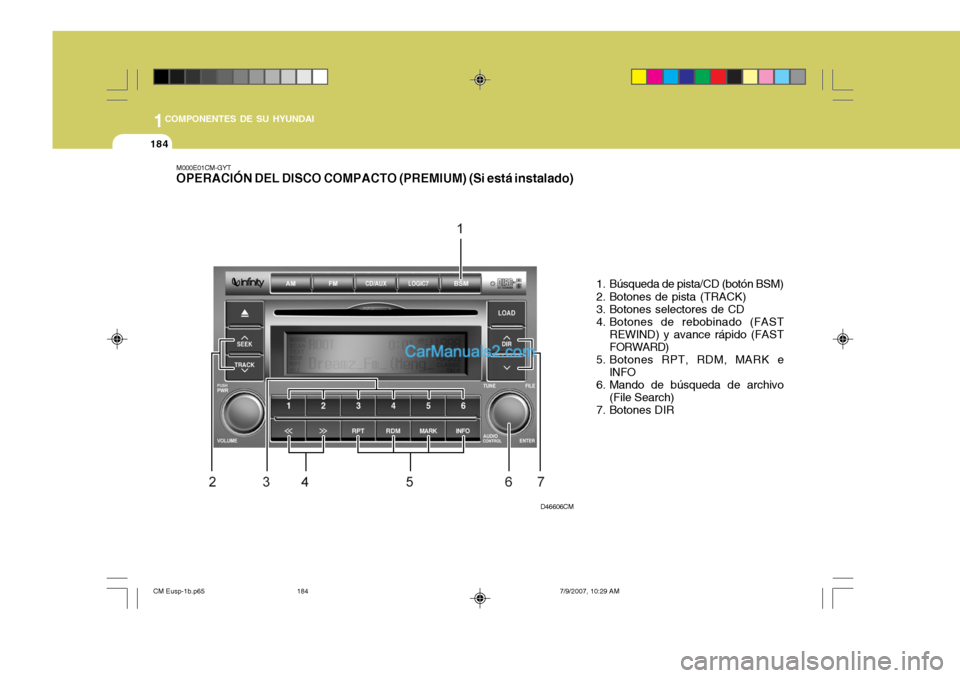Click the line '7. Botones DIR'
The image size is (960, 678).
pos(636,410)
